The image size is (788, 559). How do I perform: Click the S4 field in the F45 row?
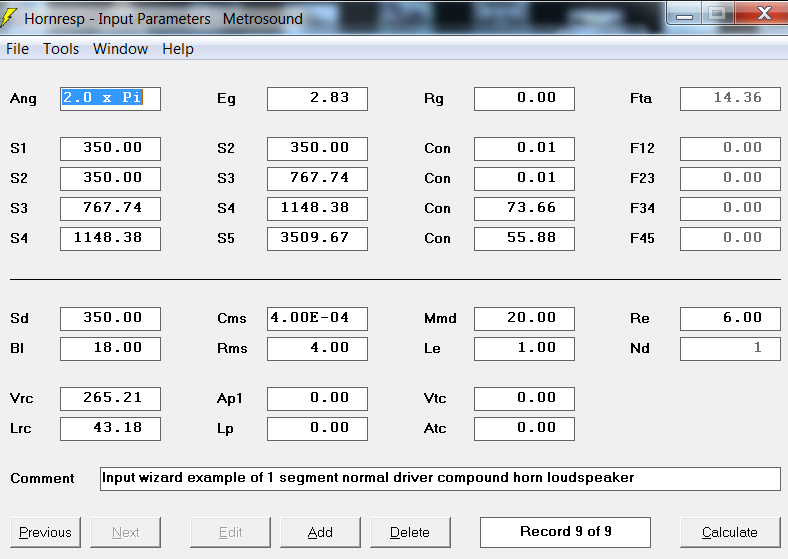111,239
